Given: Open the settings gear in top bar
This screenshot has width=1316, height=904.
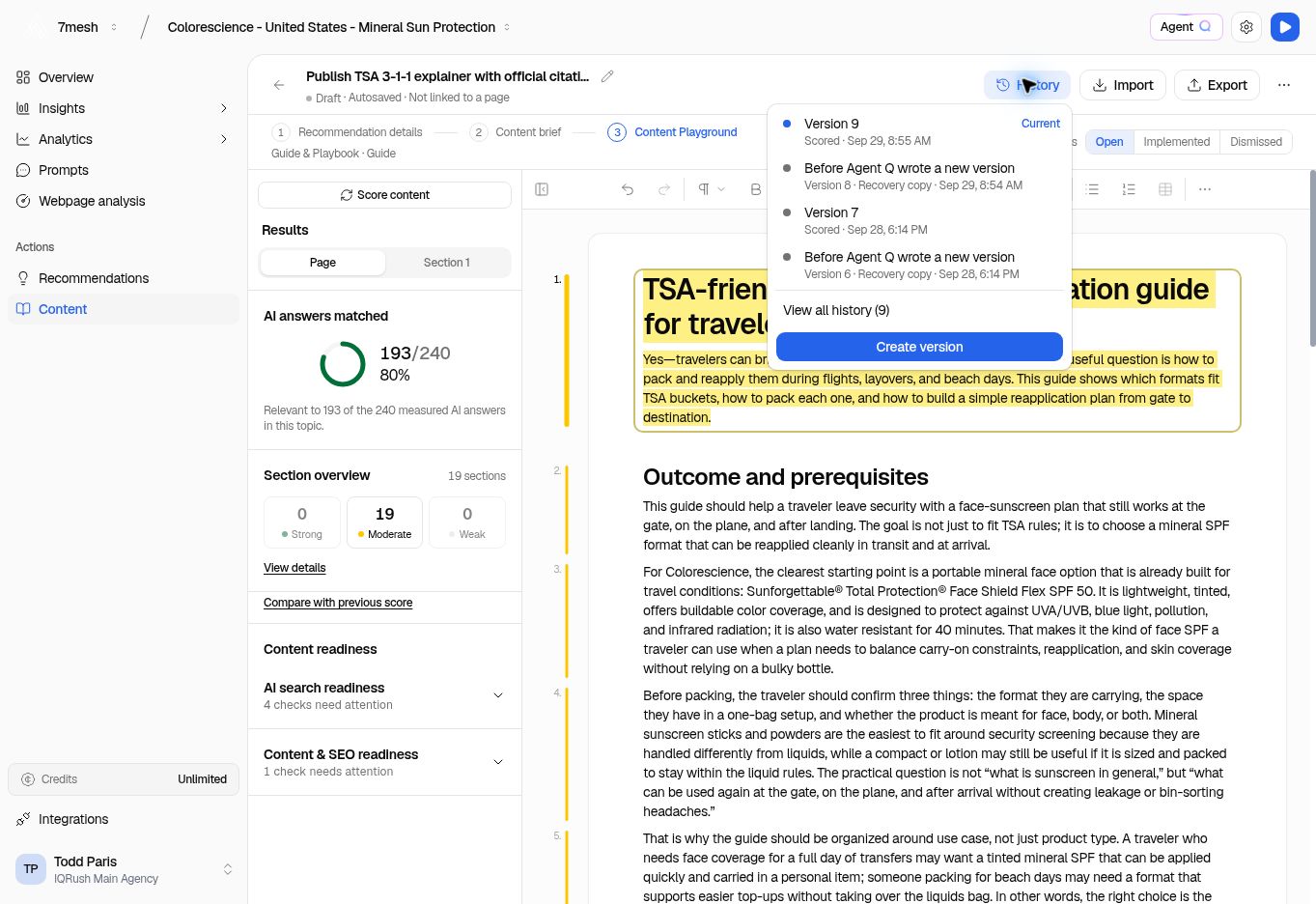Looking at the screenshot, I should [1246, 27].
